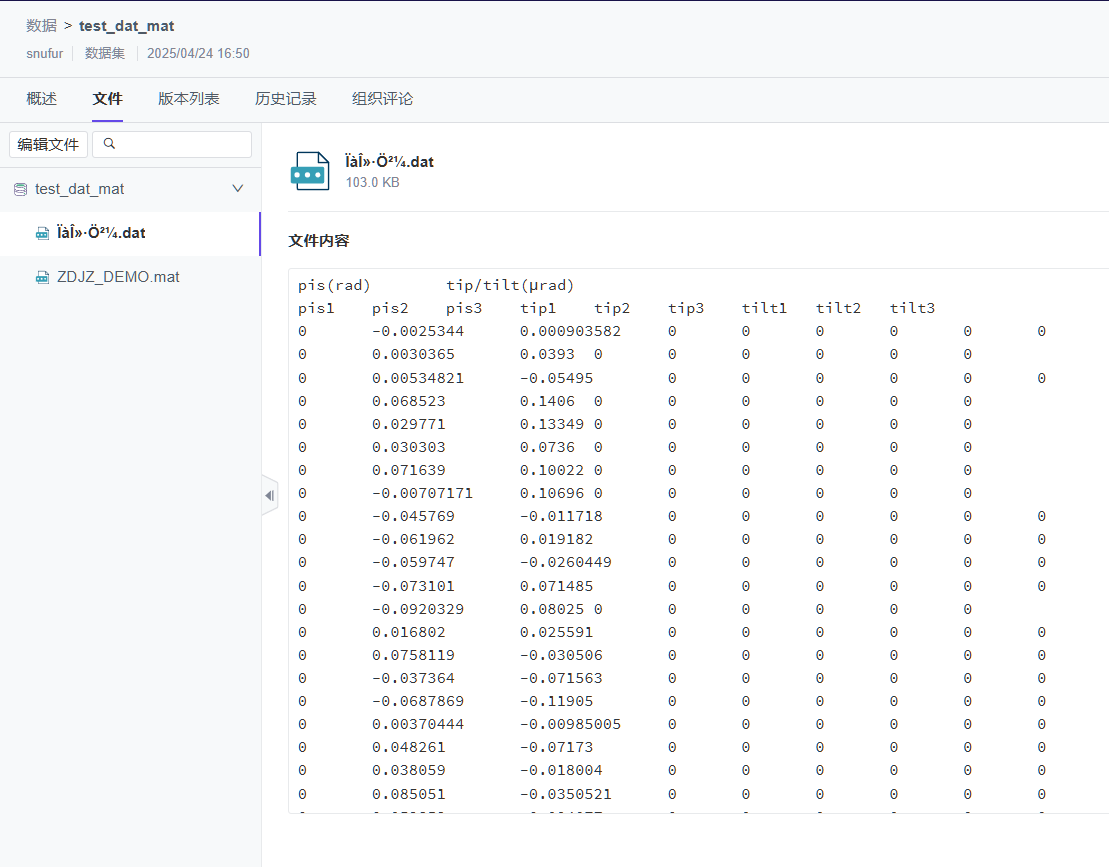The image size is (1109, 867).
Task: Open the 组织评论 tab
Action: pyautogui.click(x=383, y=99)
